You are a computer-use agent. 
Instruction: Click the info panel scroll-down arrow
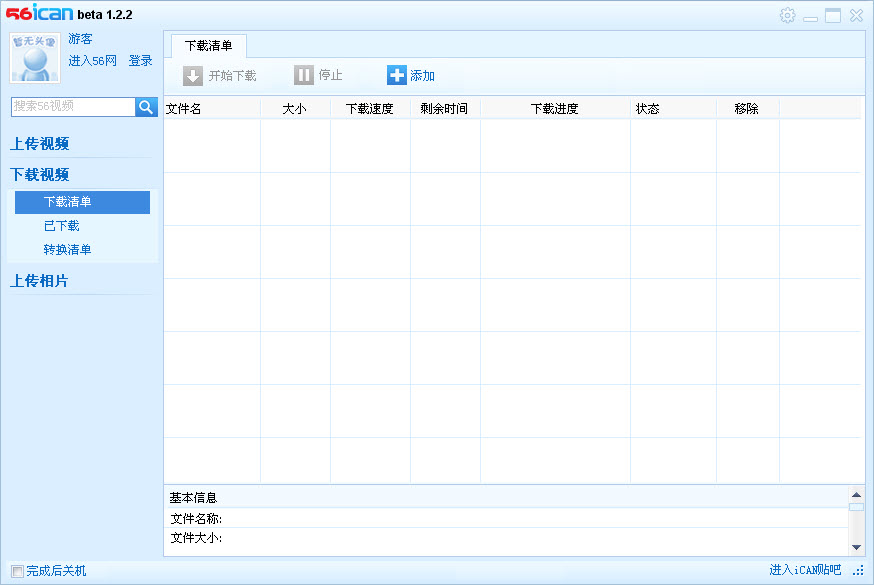pyautogui.click(x=856, y=548)
